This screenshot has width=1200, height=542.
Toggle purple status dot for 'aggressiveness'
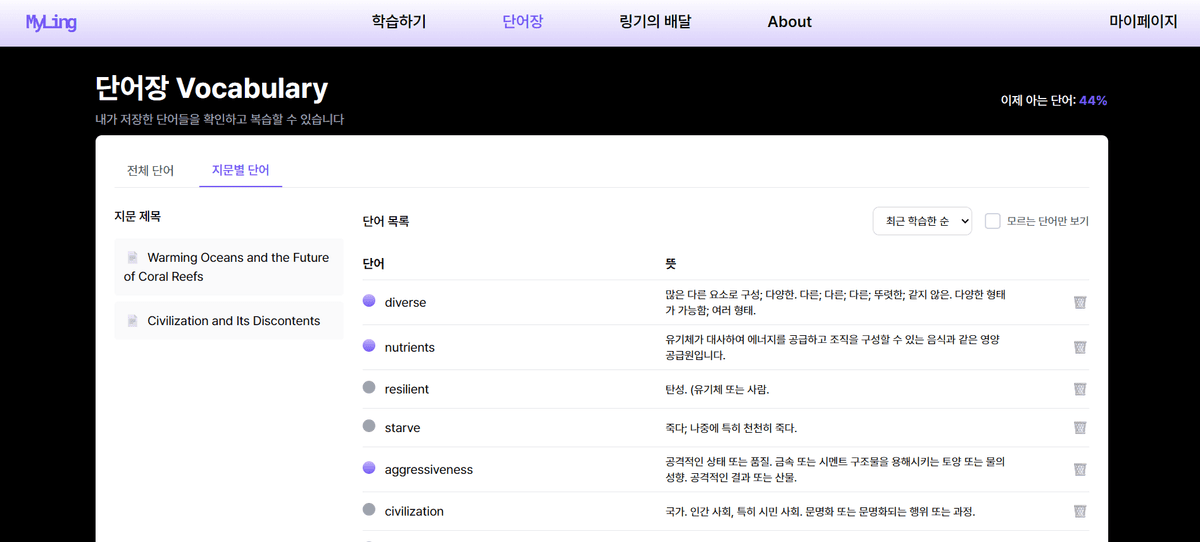tap(369, 468)
